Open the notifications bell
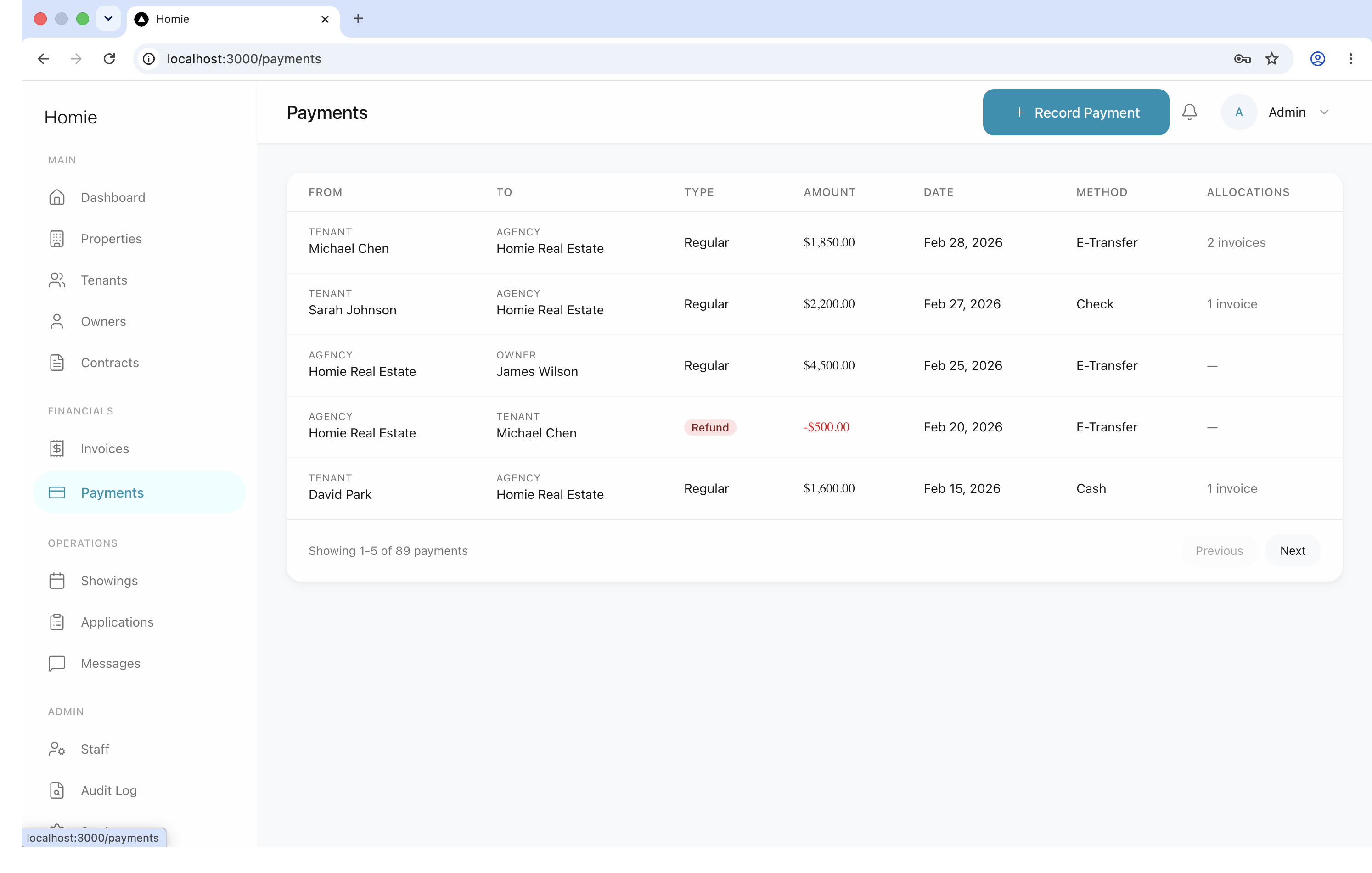Image resolution: width=1372 pixels, height=873 pixels. [1190, 112]
